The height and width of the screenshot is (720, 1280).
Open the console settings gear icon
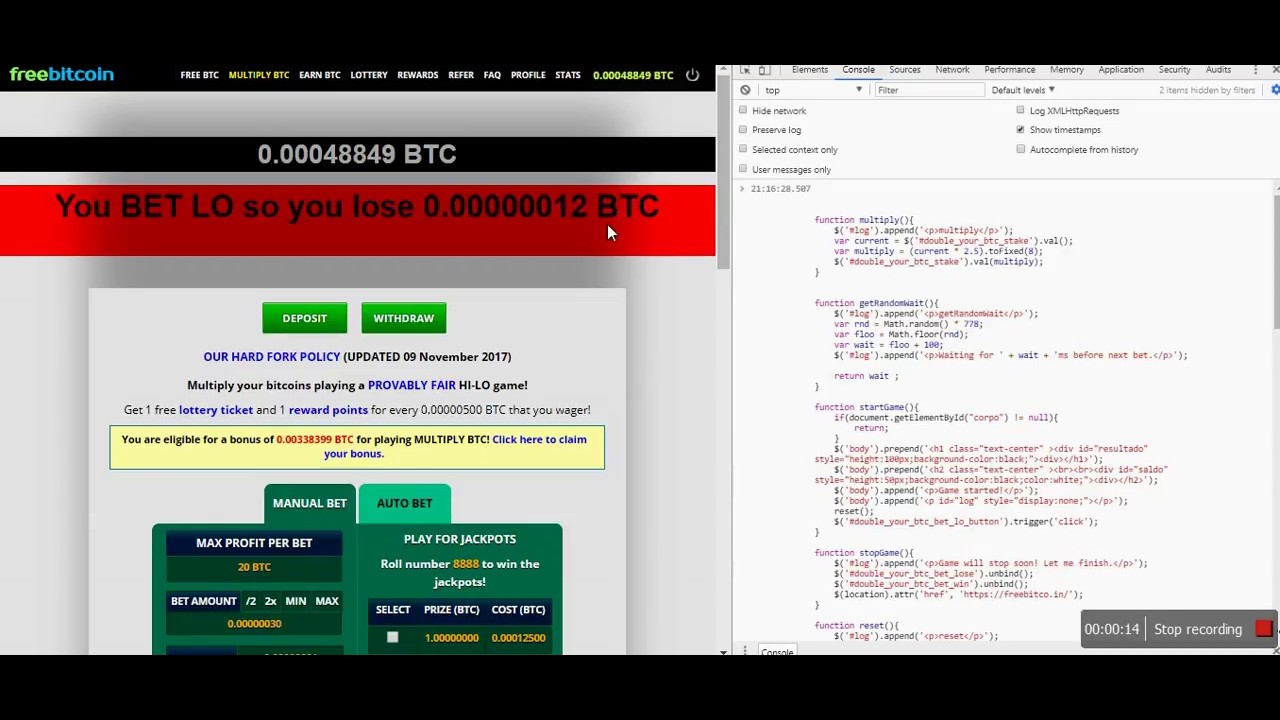(1275, 90)
